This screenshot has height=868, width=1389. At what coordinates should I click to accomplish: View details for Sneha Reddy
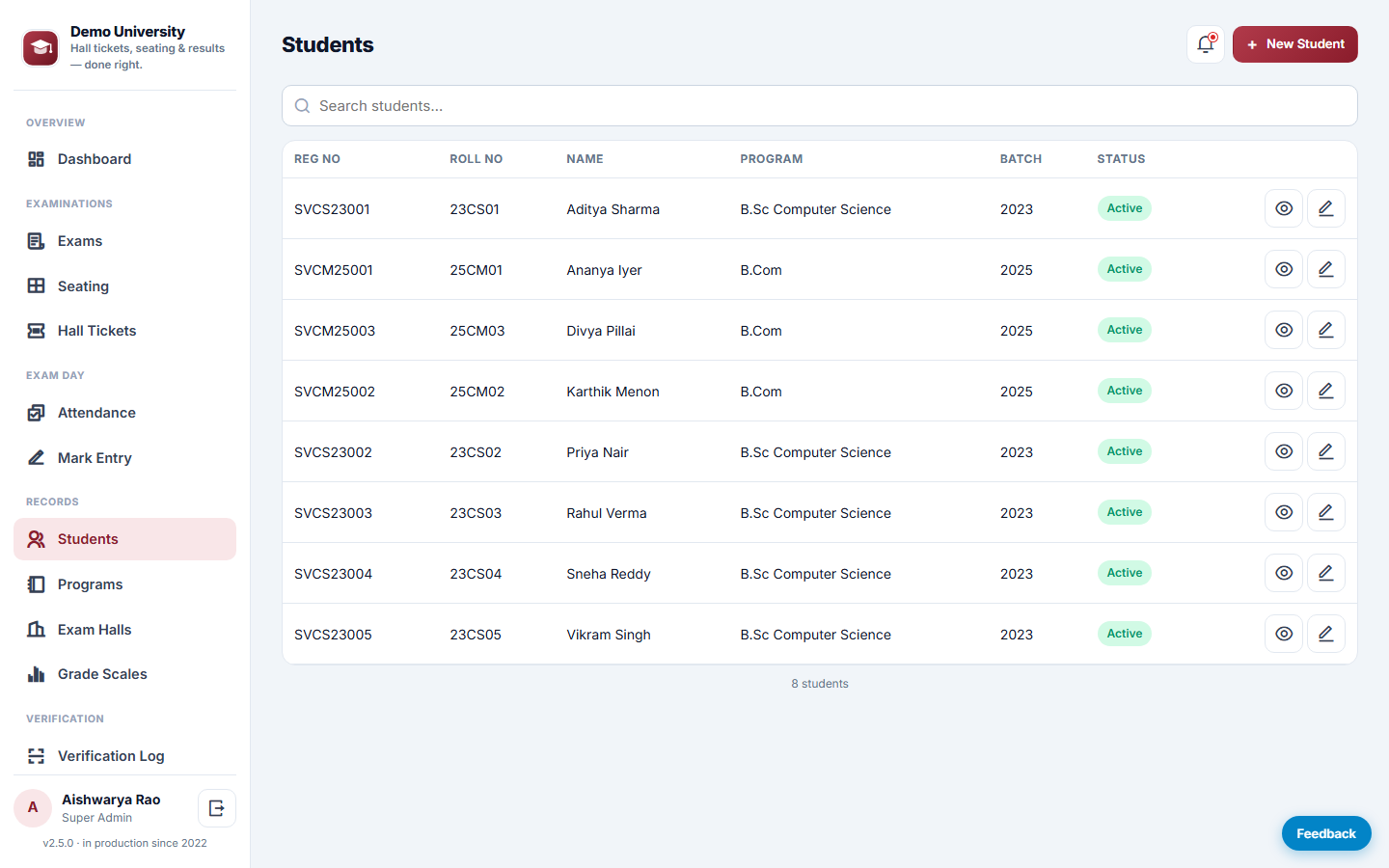1284,573
